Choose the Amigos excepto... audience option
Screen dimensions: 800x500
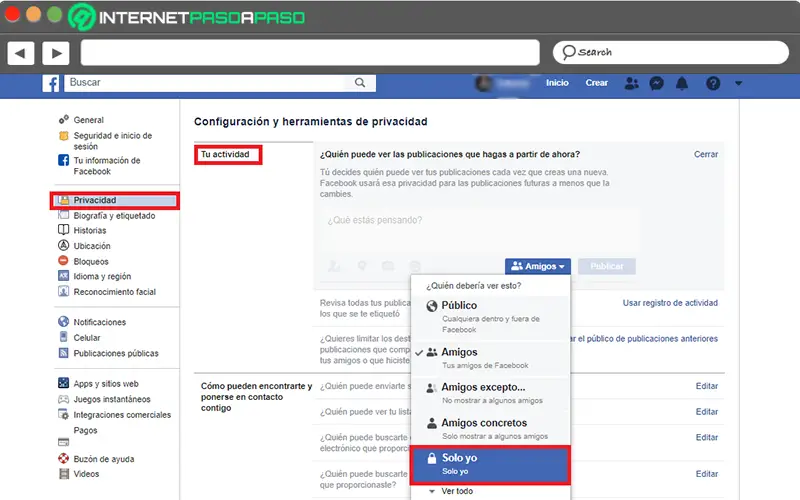490,393
